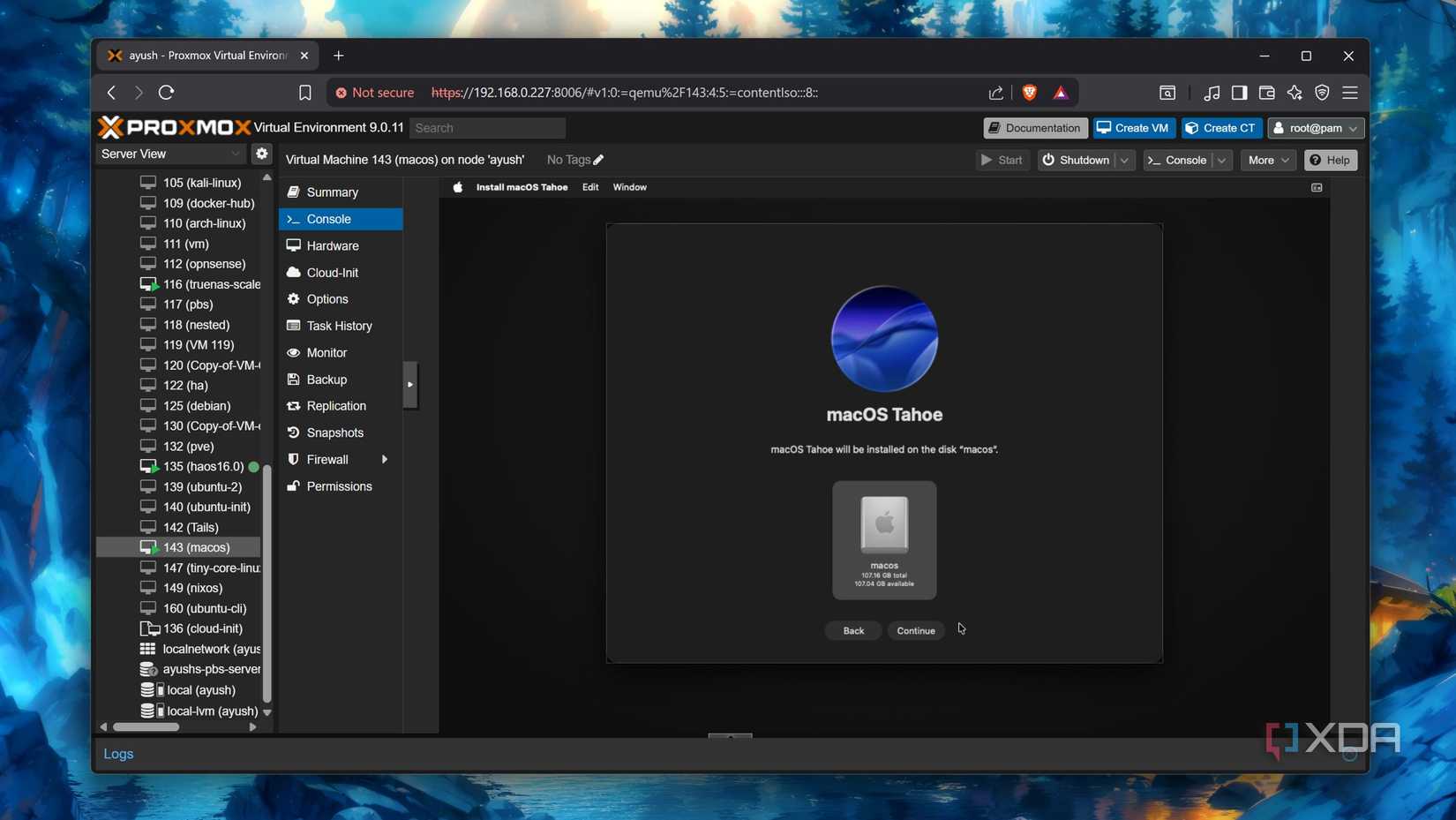Click the Apple logo in the macOS menu bar

tap(457, 187)
